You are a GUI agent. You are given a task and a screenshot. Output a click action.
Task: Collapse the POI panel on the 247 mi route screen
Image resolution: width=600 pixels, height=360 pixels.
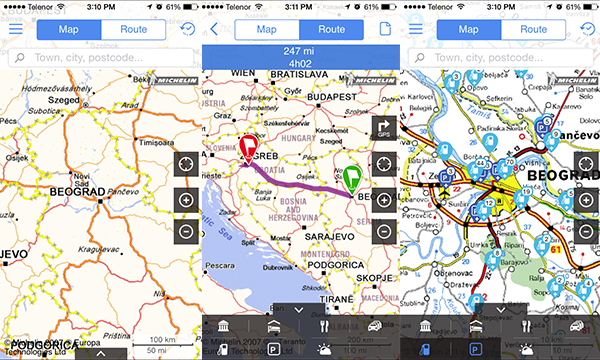pos(299,310)
